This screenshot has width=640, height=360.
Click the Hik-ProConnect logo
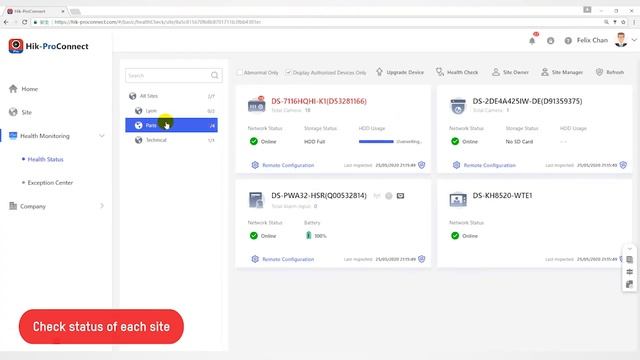(48, 46)
